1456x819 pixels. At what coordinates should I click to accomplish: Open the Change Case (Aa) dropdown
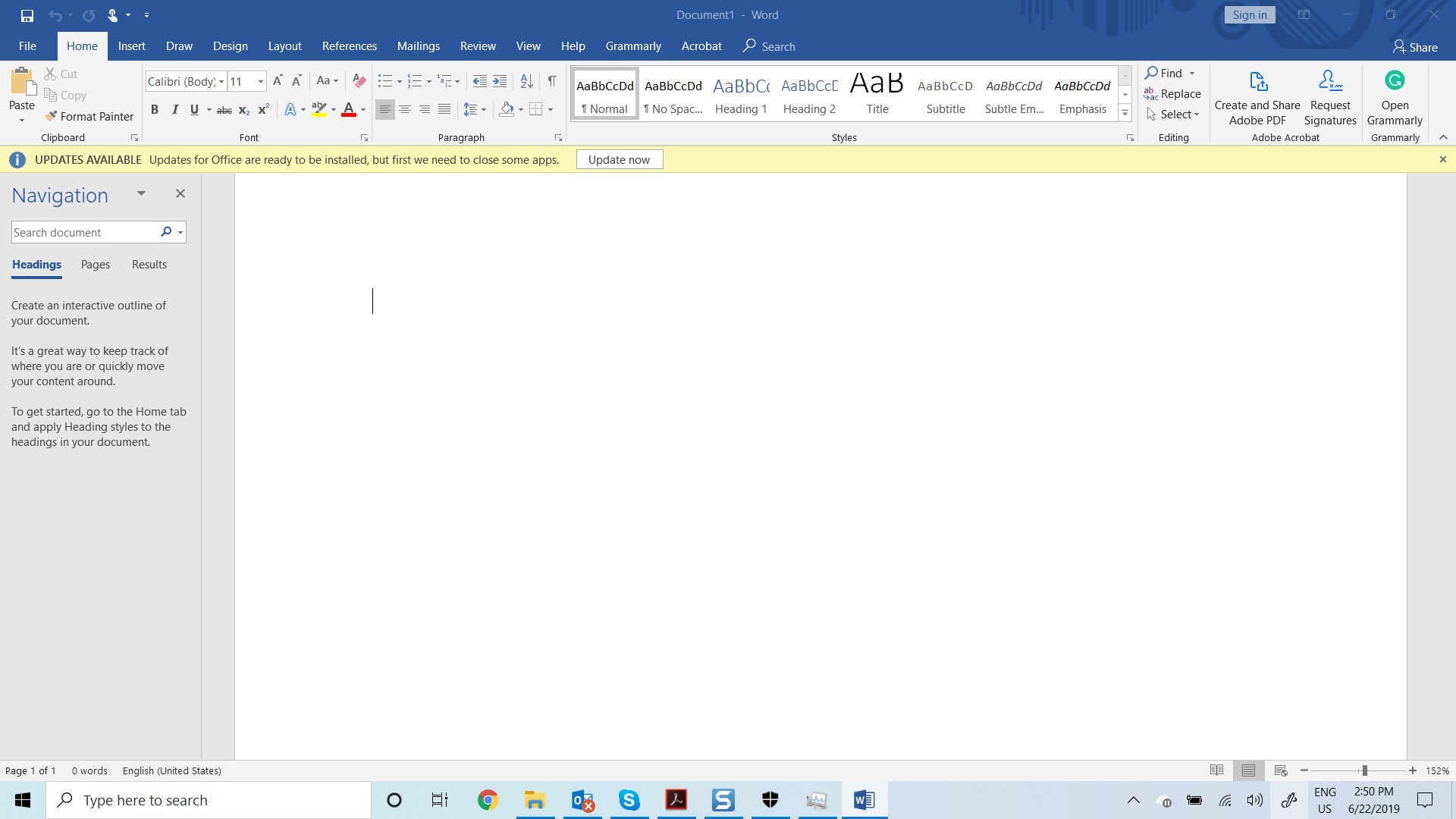pyautogui.click(x=327, y=81)
